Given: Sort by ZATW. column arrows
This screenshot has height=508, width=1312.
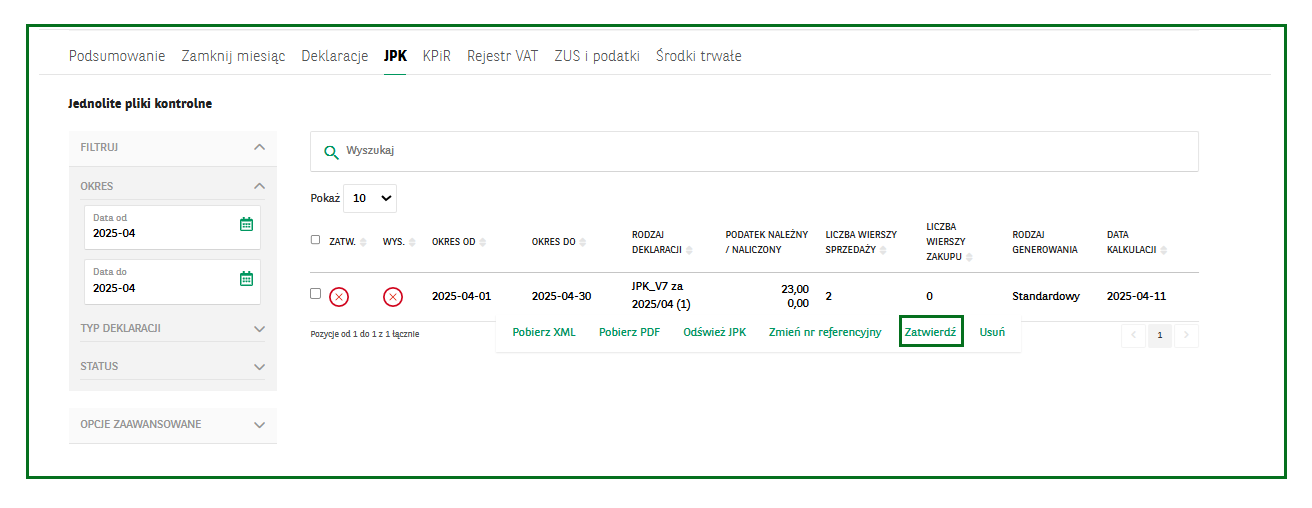Looking at the screenshot, I should coord(363,242).
